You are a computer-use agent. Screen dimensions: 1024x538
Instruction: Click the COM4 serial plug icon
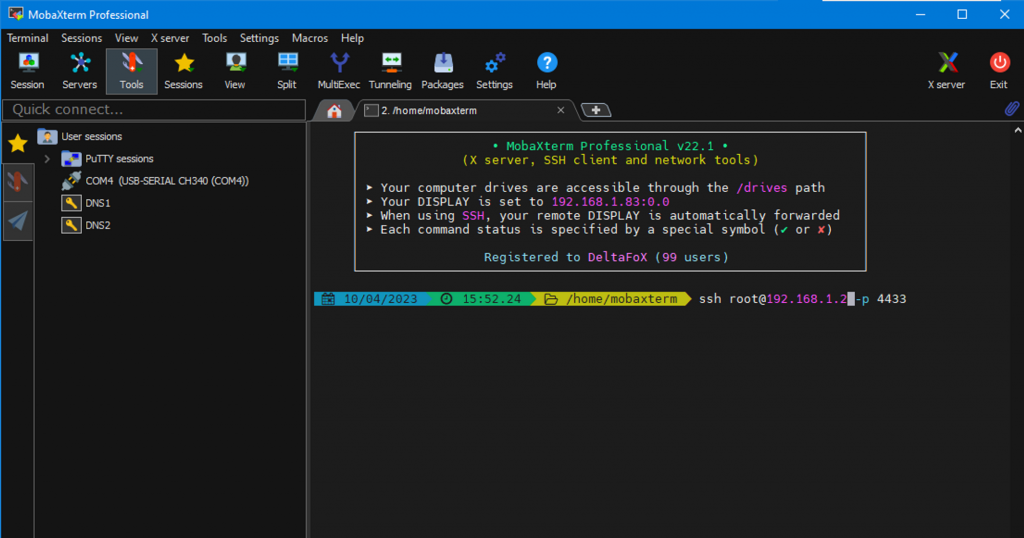coord(71,180)
